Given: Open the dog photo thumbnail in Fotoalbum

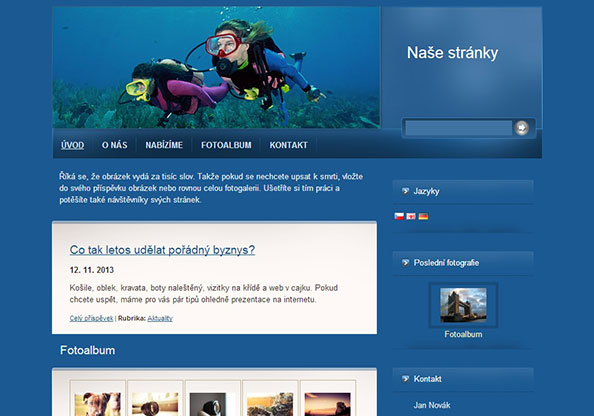Looking at the screenshot, I should click(98, 404).
